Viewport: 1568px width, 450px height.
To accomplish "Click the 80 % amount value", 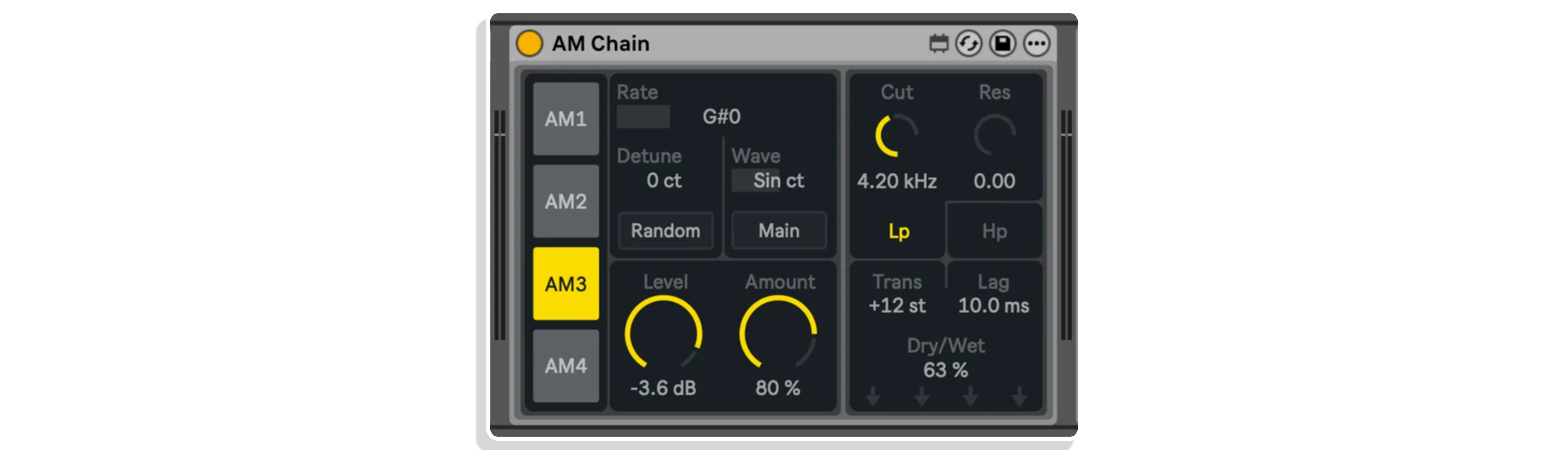I will [777, 388].
